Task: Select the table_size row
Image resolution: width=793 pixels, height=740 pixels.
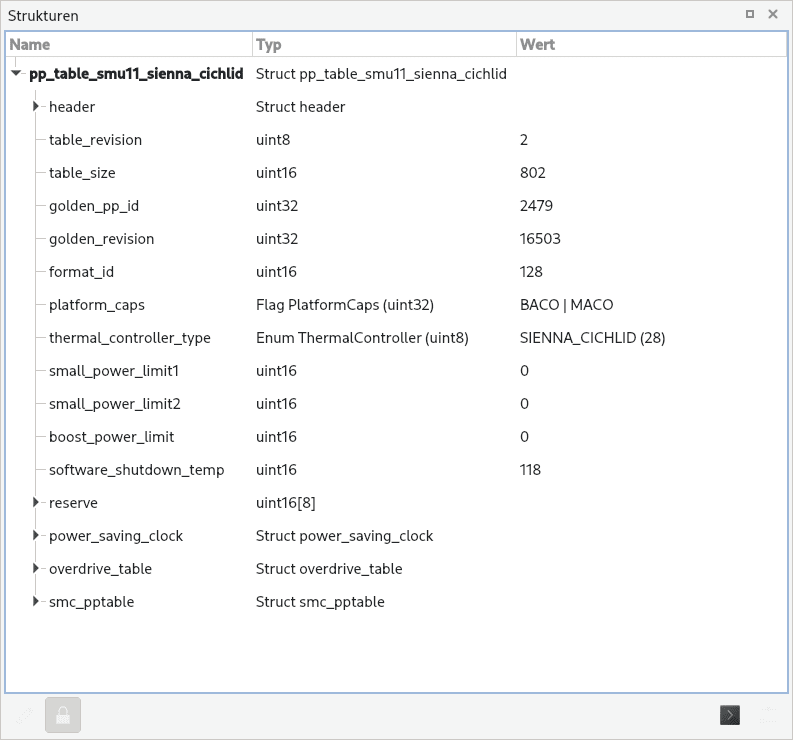Action: [396, 172]
